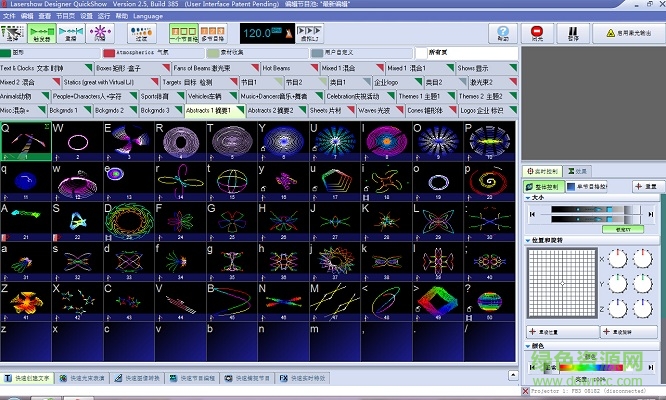Click the small filter icon in the toolbar
This screenshot has width=666, height=400.
click(141, 34)
